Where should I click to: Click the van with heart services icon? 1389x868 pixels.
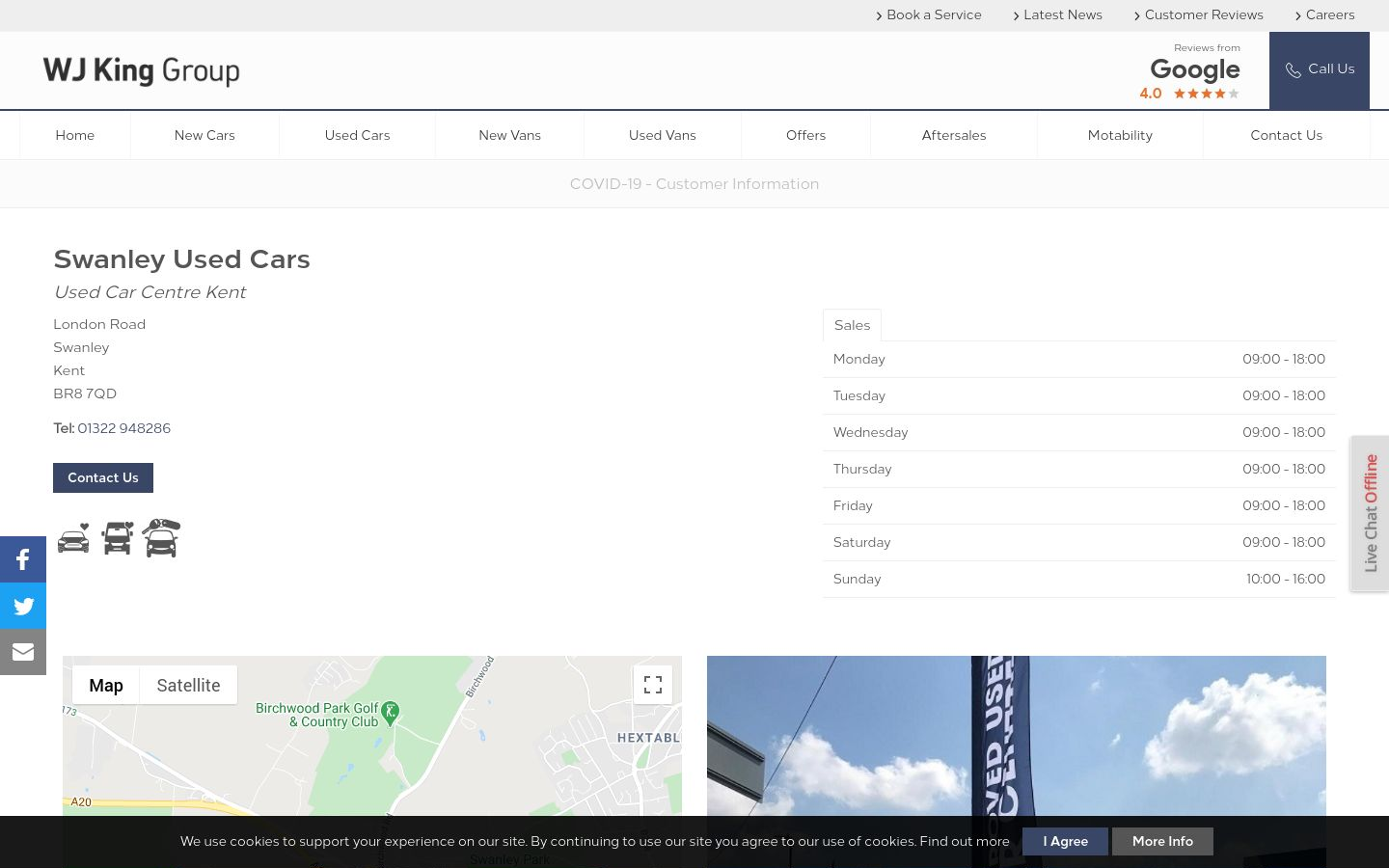(x=118, y=538)
